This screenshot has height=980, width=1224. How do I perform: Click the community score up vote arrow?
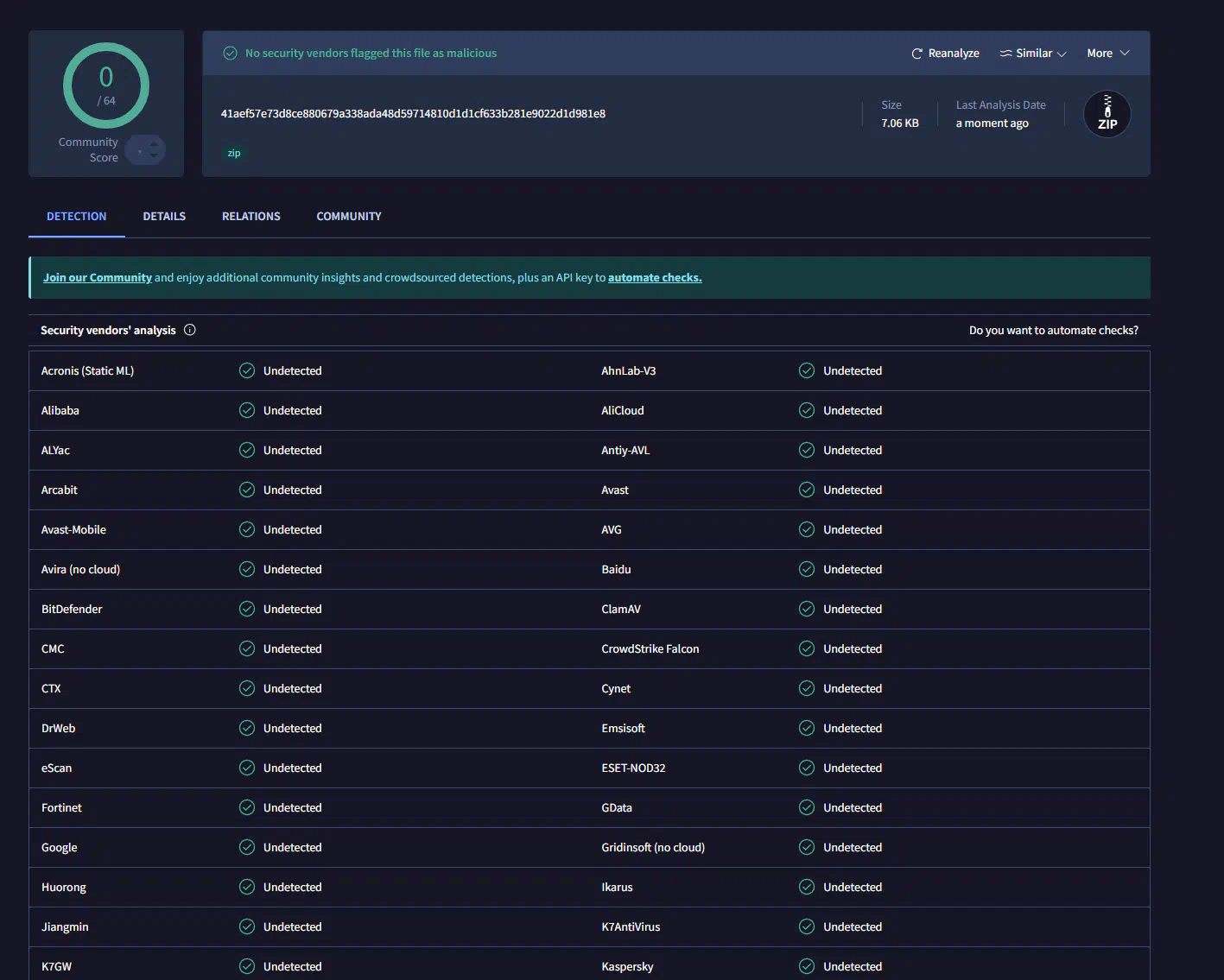(154, 144)
